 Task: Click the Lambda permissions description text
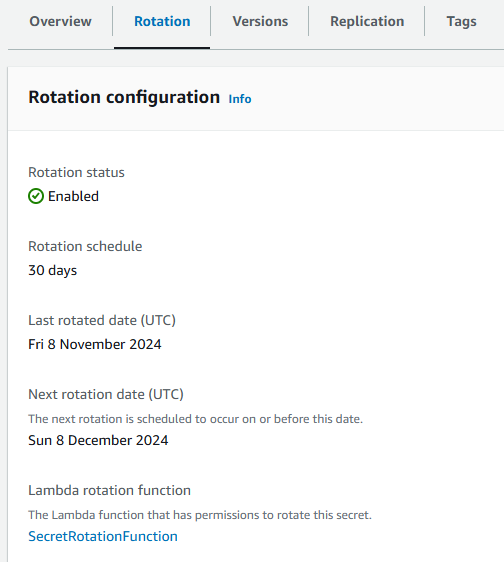200,515
